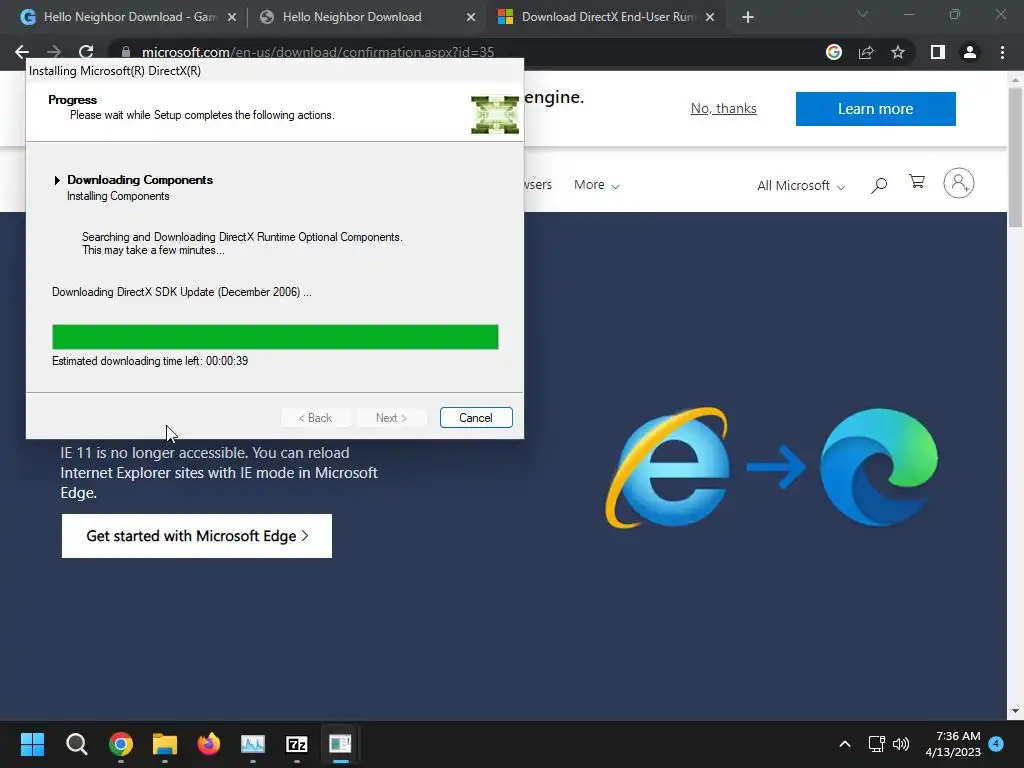Open Chrome side panel icon

point(938,52)
